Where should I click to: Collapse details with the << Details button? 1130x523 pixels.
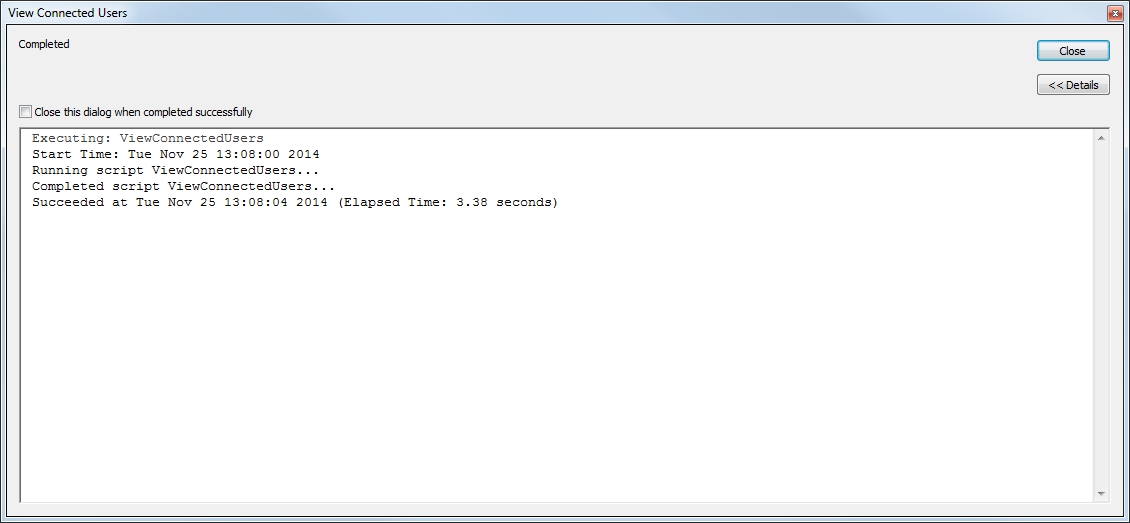pyautogui.click(x=1072, y=85)
